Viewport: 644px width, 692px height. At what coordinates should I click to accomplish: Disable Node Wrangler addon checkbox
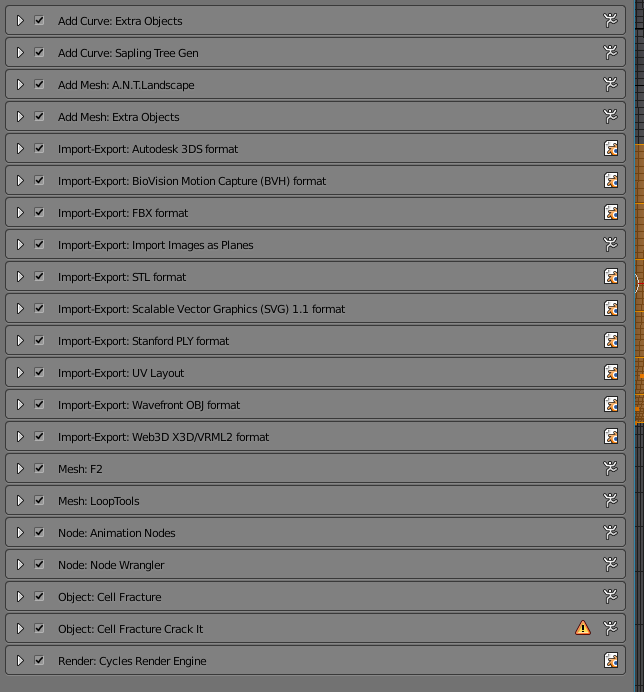pyautogui.click(x=39, y=564)
